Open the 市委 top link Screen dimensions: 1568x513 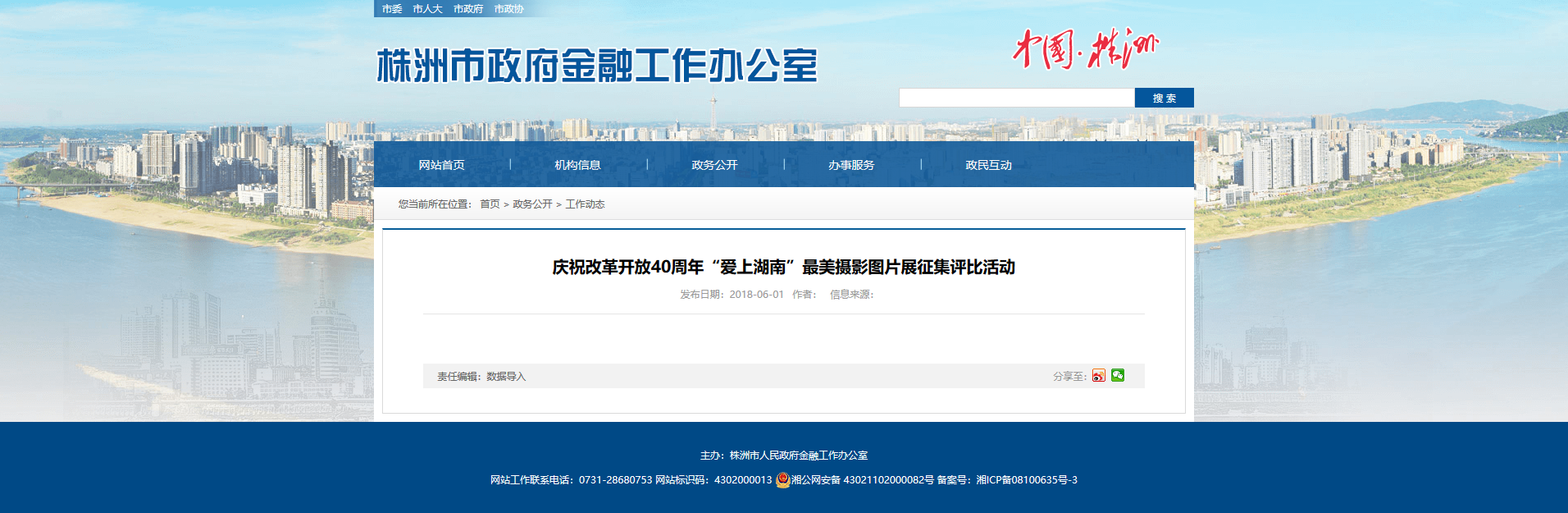click(392, 9)
